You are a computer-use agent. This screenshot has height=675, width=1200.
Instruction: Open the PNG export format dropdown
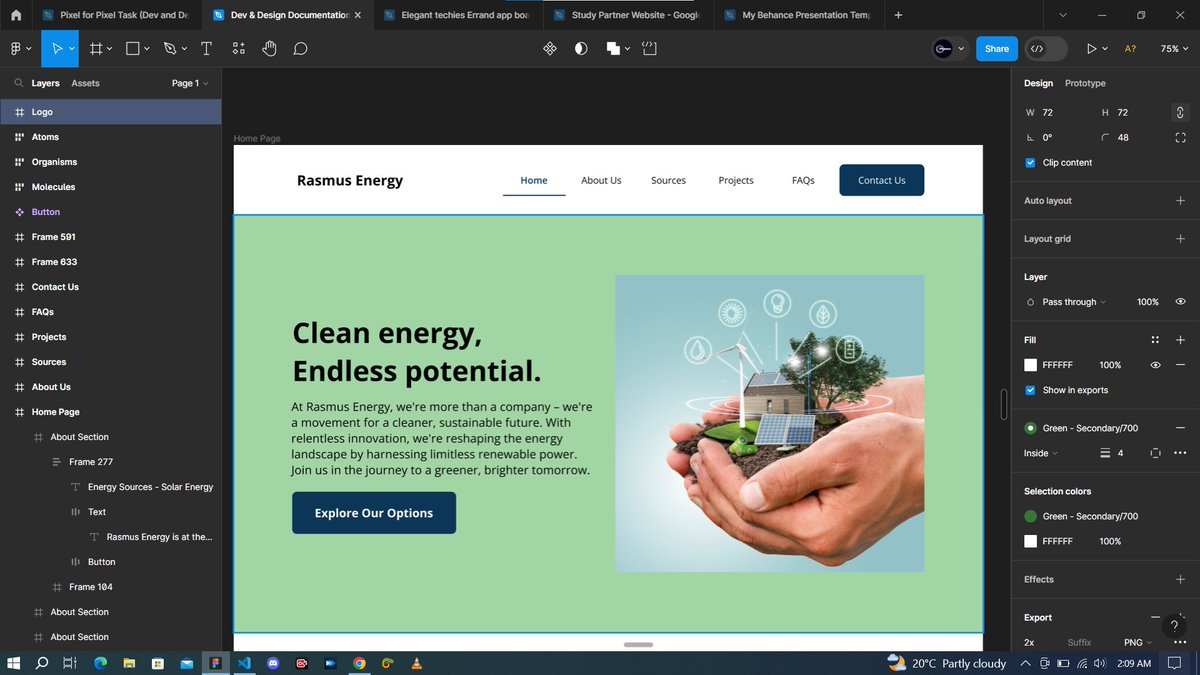pyautogui.click(x=1138, y=642)
